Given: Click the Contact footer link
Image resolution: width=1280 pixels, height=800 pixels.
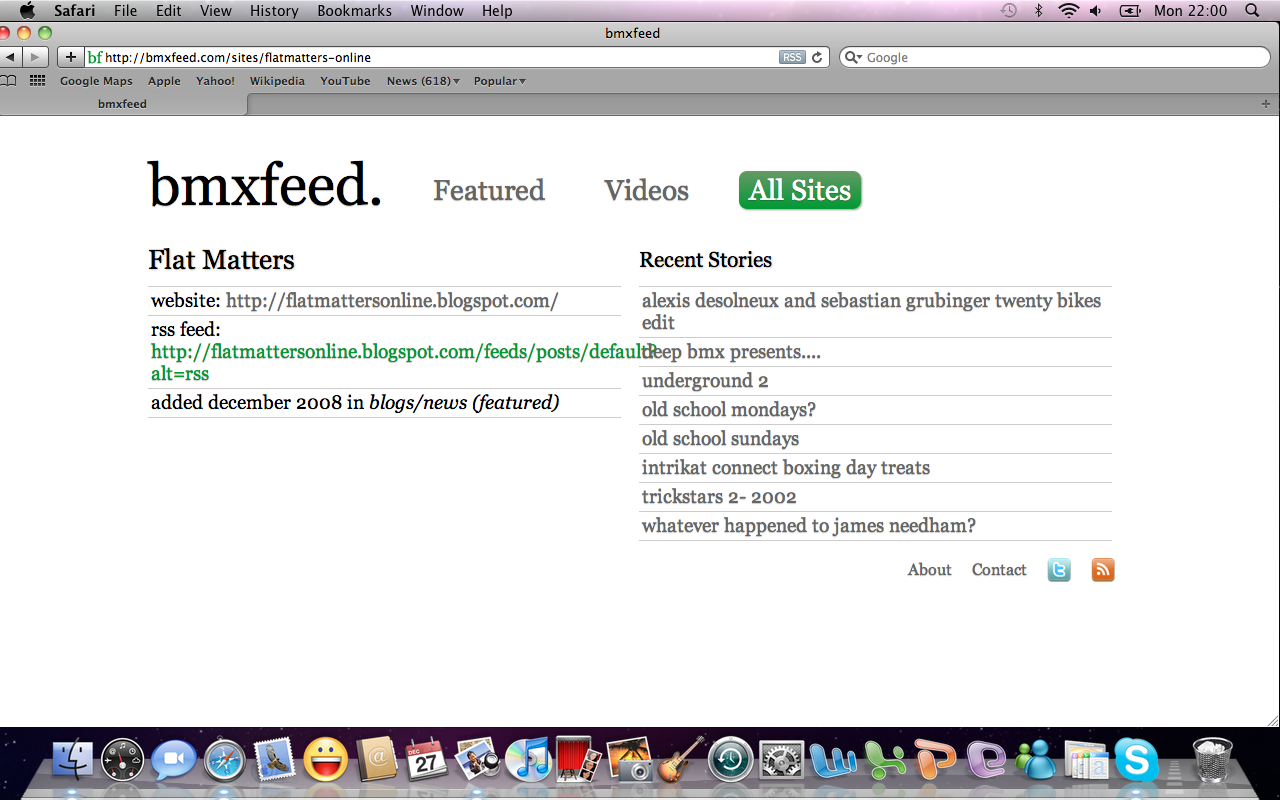Looking at the screenshot, I should (x=999, y=570).
